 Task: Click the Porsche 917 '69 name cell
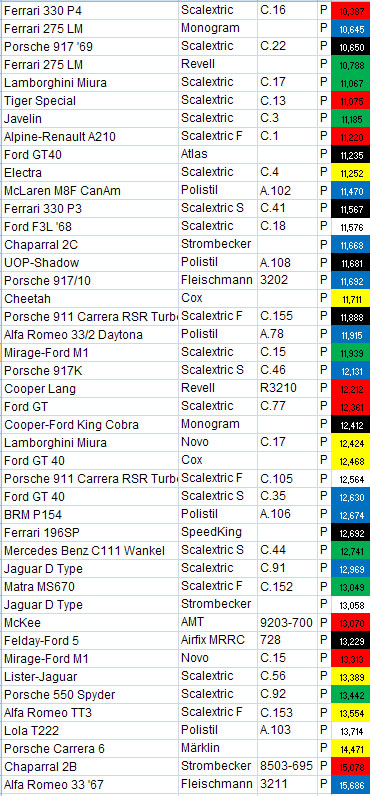pyautogui.click(x=90, y=47)
